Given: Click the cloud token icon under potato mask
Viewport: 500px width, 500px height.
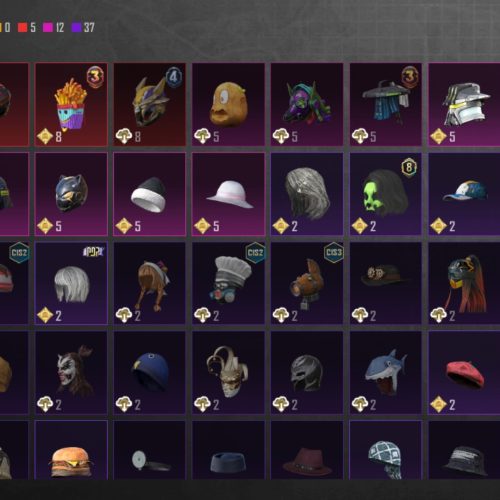Looking at the screenshot, I should pos(202,136).
